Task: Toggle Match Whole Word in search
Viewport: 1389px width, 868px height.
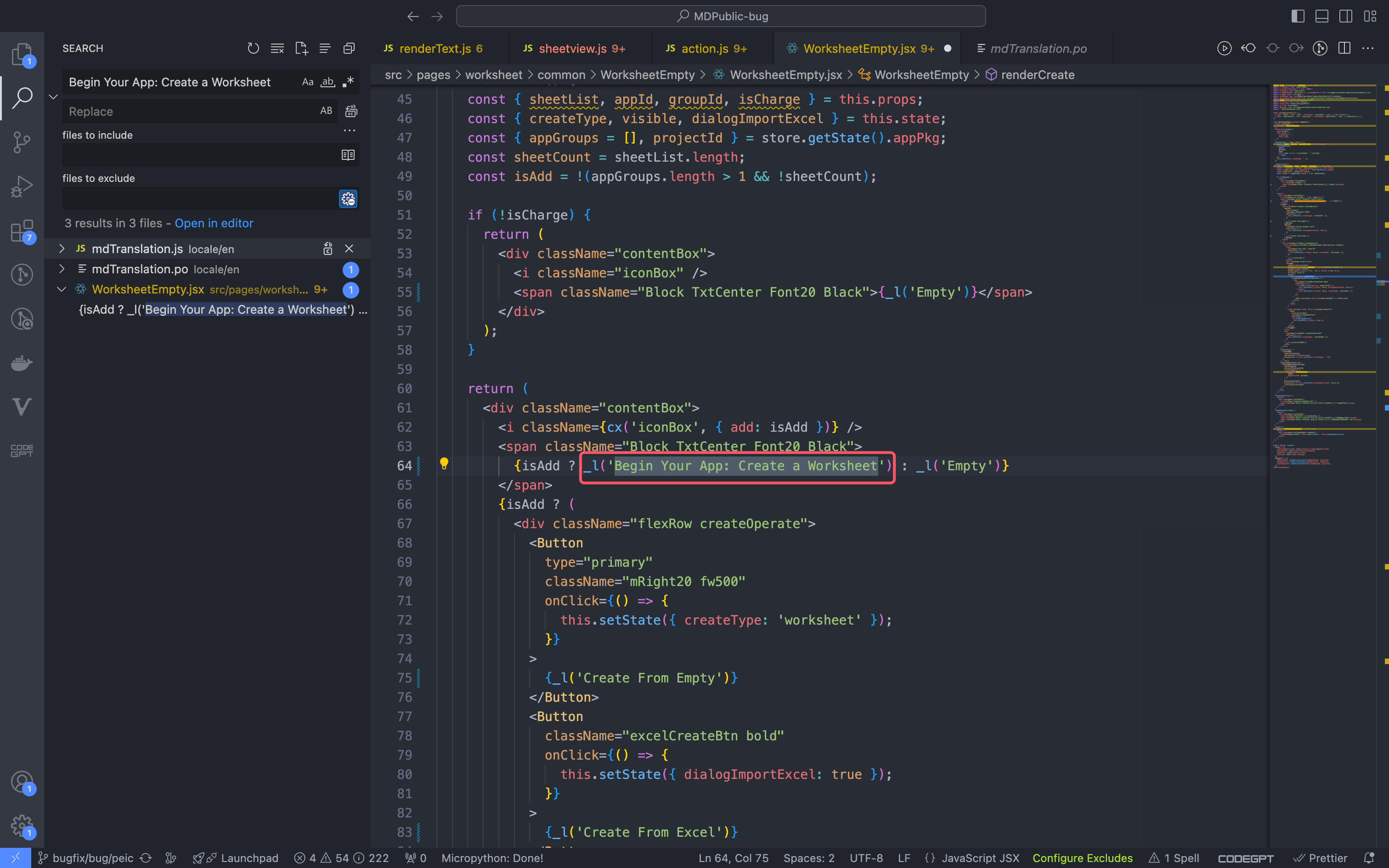Action: 328,82
